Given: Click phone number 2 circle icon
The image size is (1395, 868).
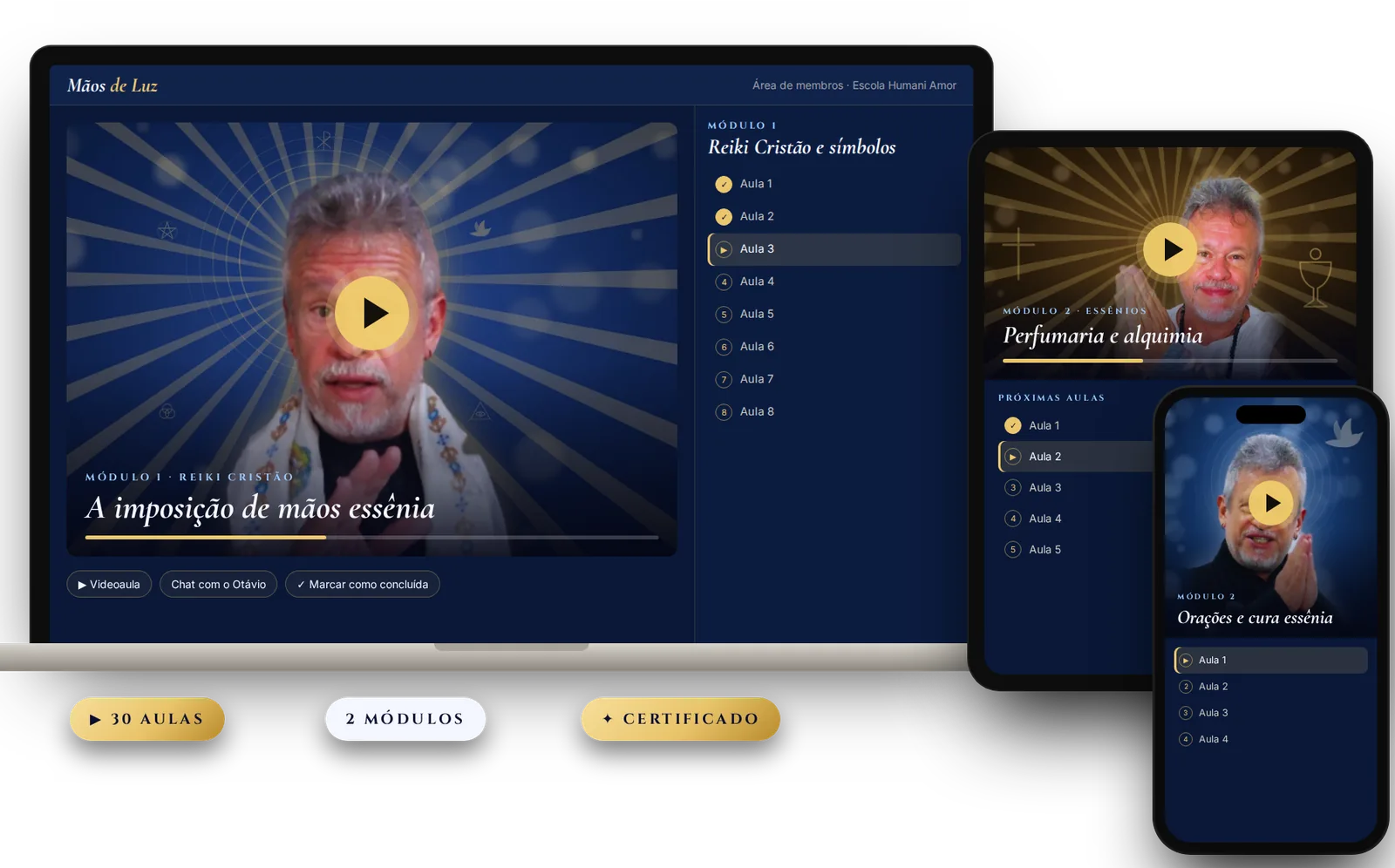Looking at the screenshot, I should click(x=1186, y=687).
